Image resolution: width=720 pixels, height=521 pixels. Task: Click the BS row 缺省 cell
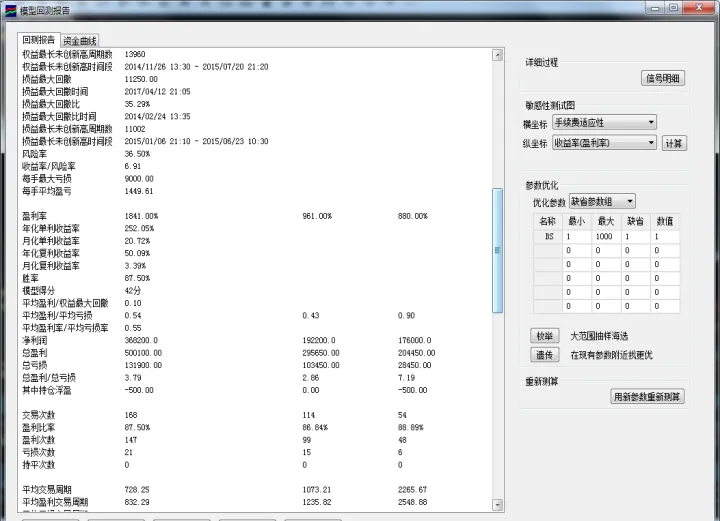[635, 236]
